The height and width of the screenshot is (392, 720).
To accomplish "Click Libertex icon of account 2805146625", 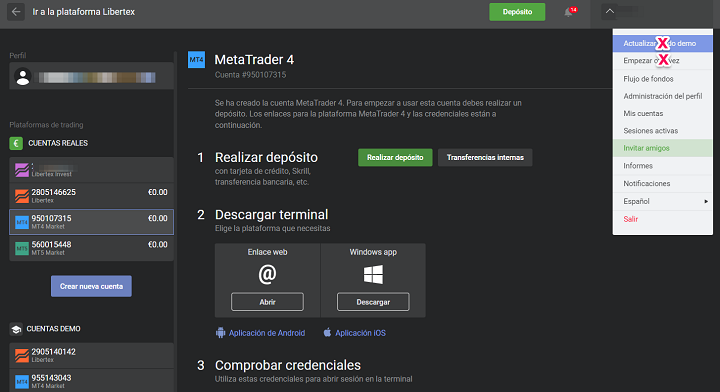I will (x=22, y=196).
